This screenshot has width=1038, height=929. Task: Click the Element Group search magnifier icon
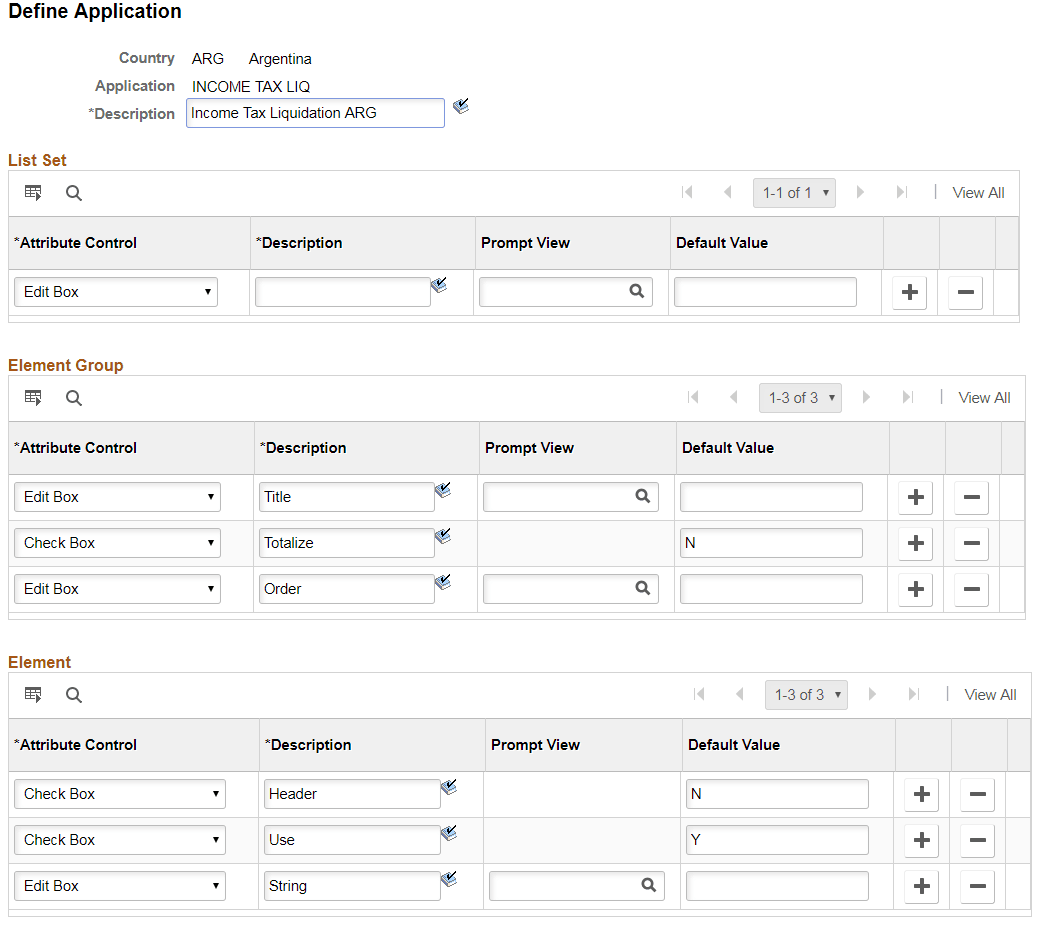click(74, 398)
